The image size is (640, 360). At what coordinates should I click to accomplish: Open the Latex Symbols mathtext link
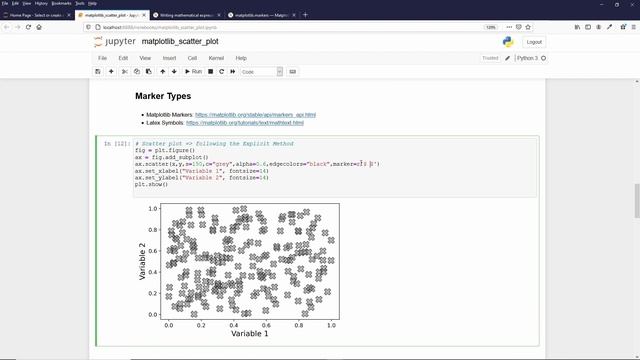pyautogui.click(x=245, y=122)
